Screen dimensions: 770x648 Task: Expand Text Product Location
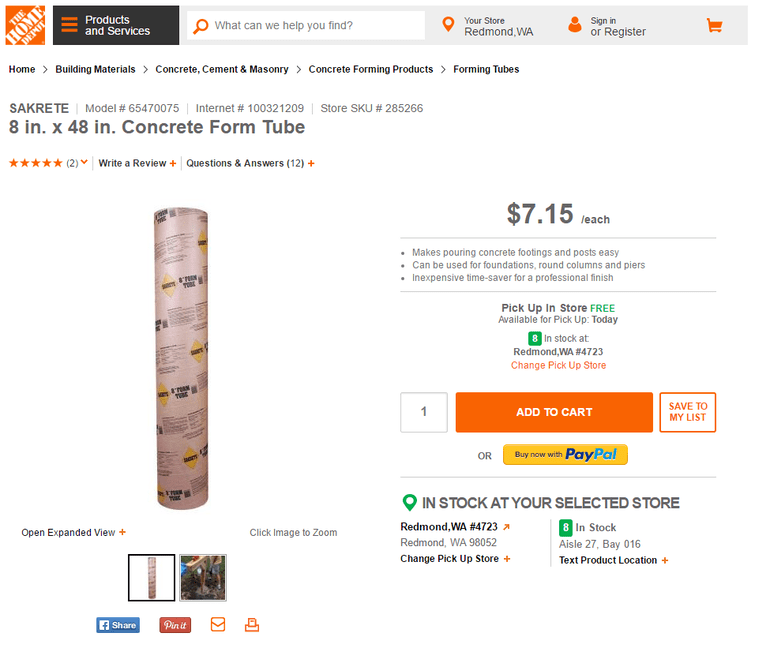pos(613,561)
